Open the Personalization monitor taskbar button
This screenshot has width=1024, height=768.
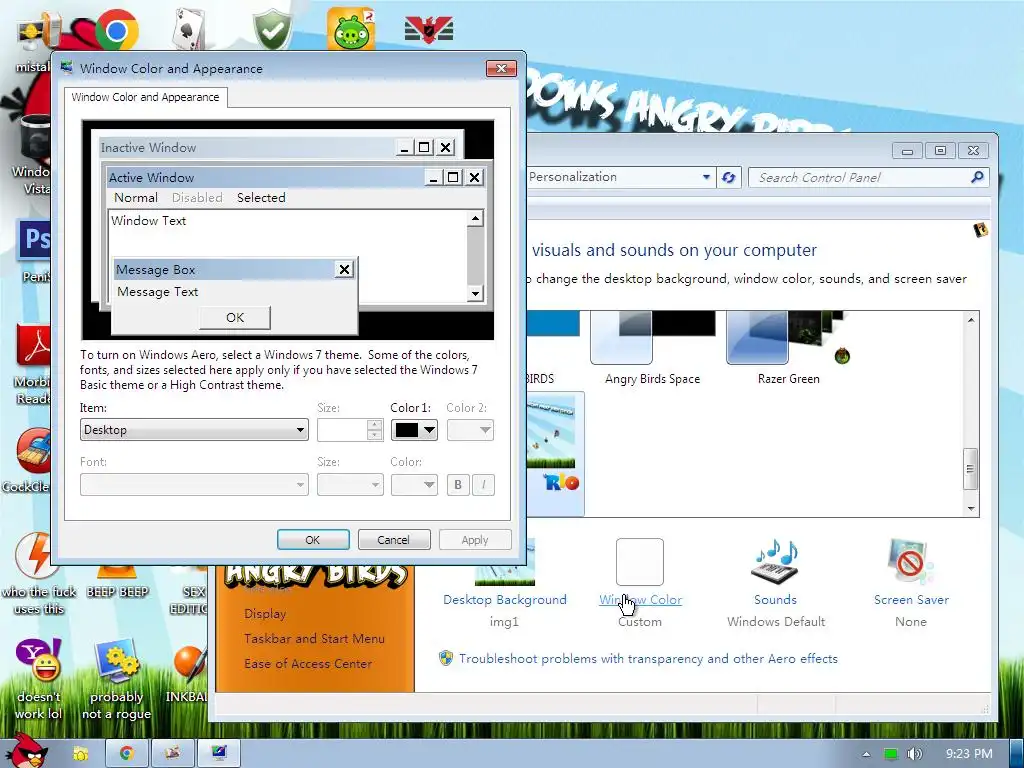point(219,753)
